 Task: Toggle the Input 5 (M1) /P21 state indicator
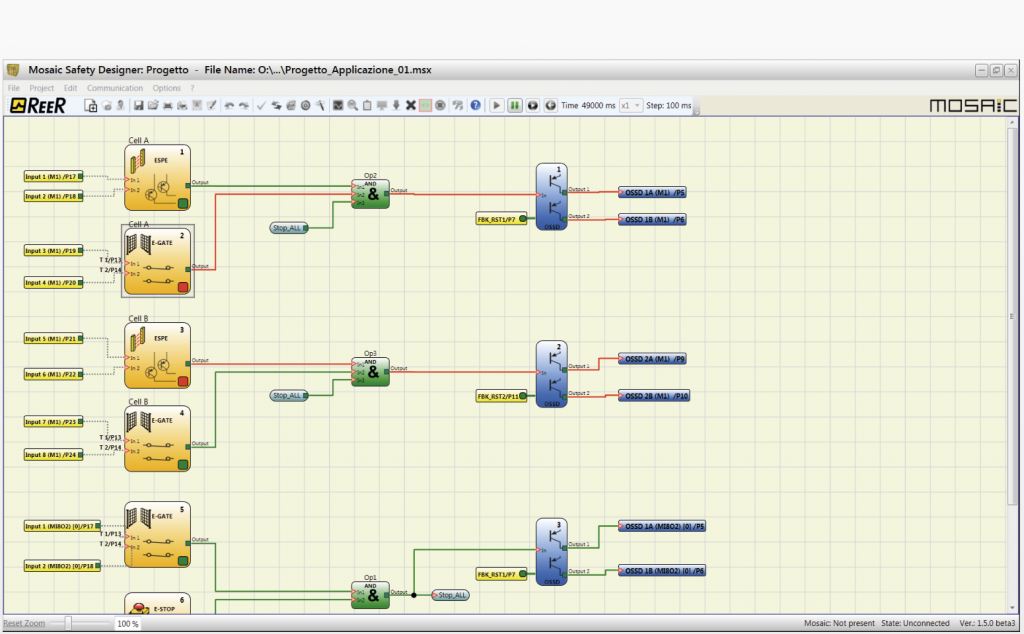coord(81,339)
